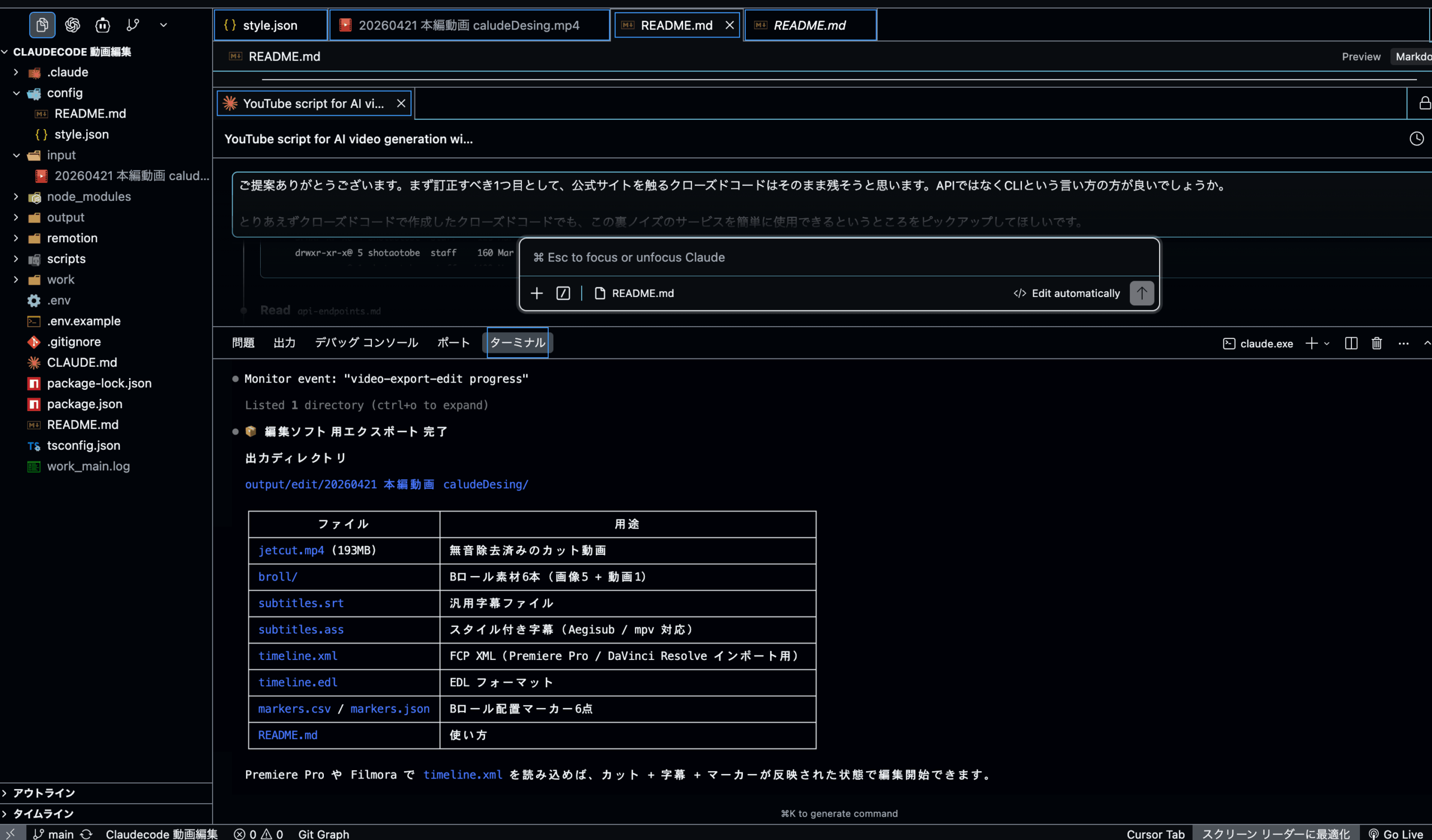
Task: Switch to Preview mode for README.md
Action: pos(1360,57)
